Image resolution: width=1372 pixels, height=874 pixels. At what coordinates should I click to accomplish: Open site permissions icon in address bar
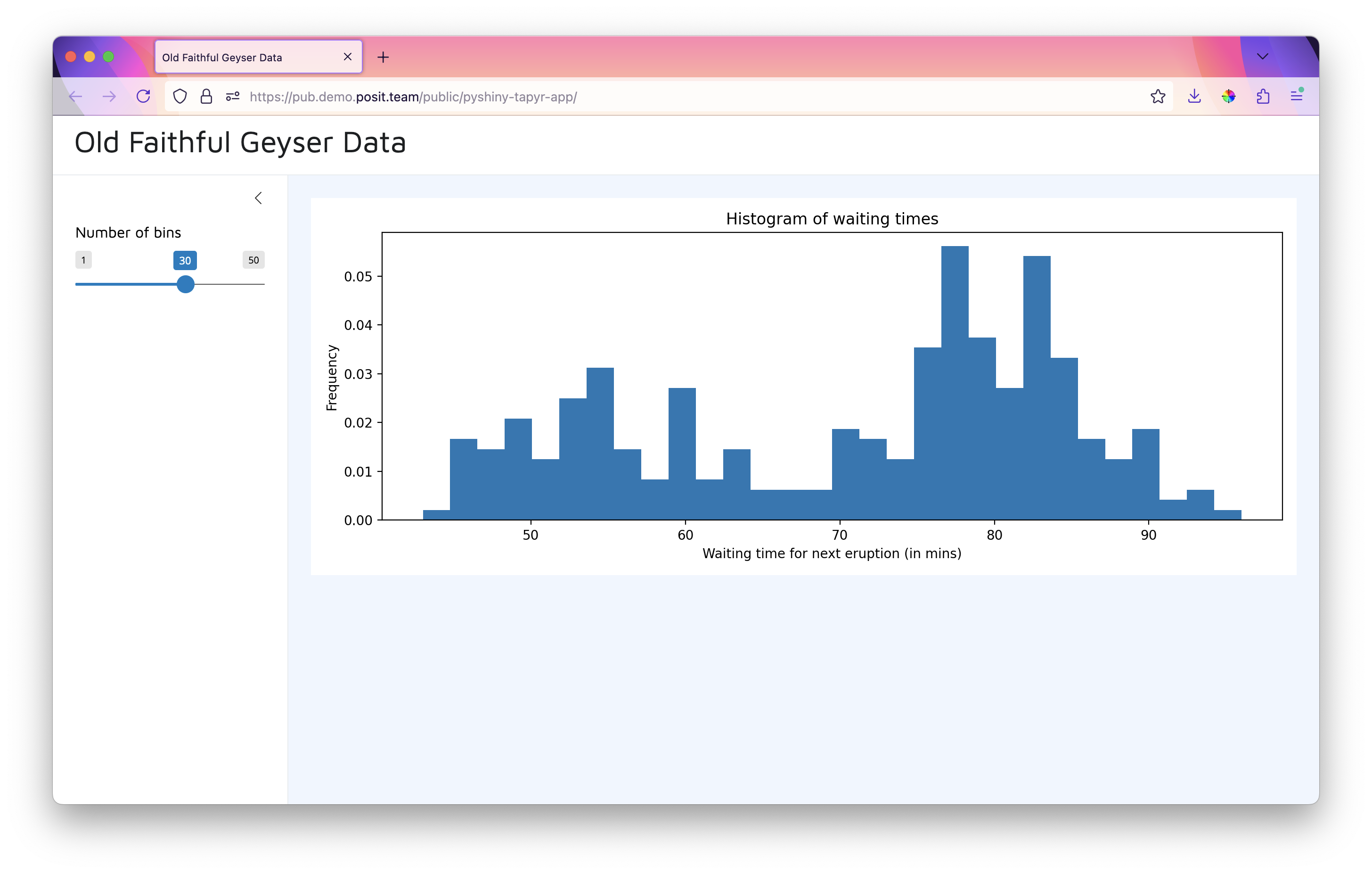pyautogui.click(x=232, y=96)
